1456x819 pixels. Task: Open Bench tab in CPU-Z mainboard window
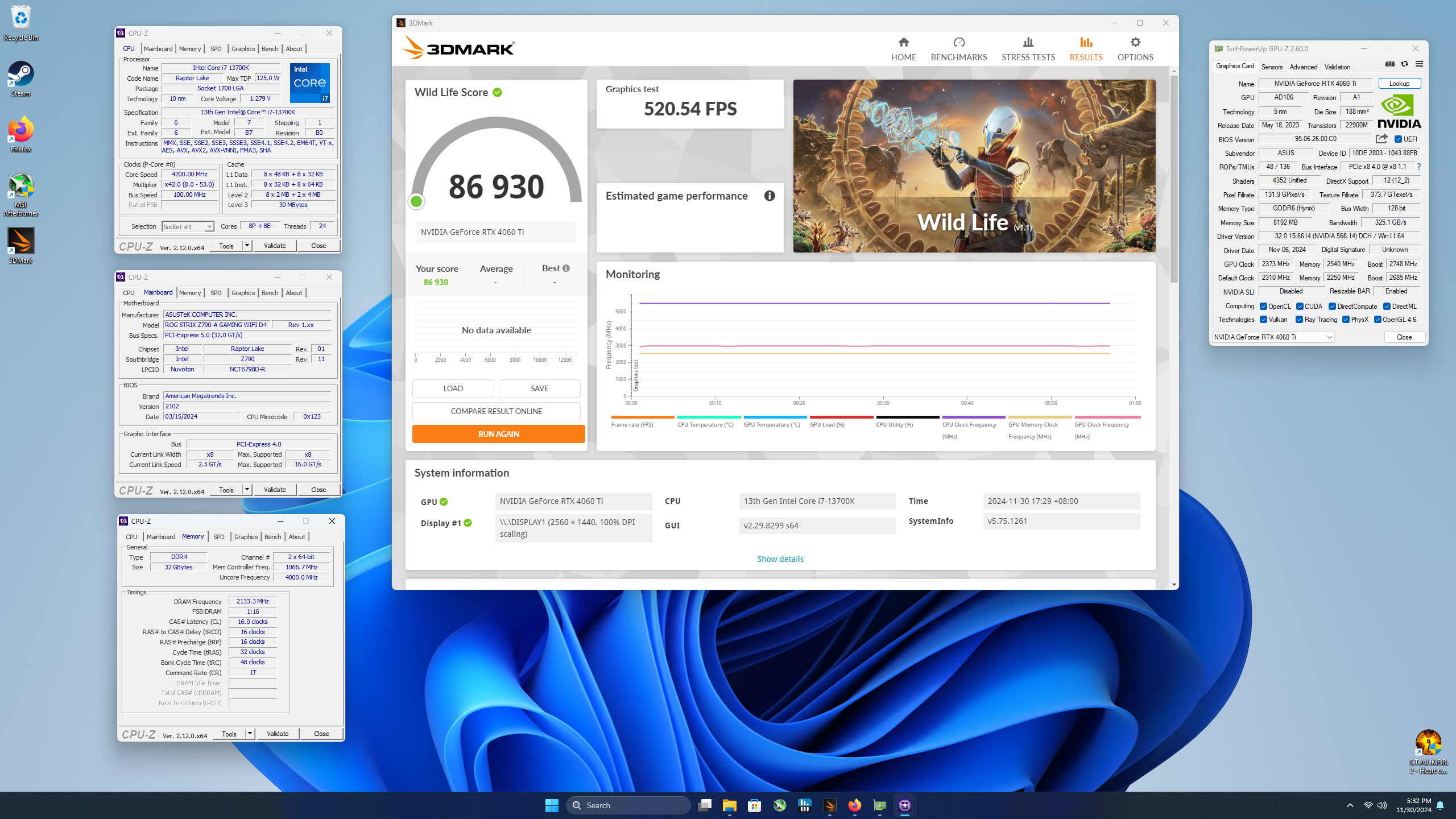[x=270, y=293]
